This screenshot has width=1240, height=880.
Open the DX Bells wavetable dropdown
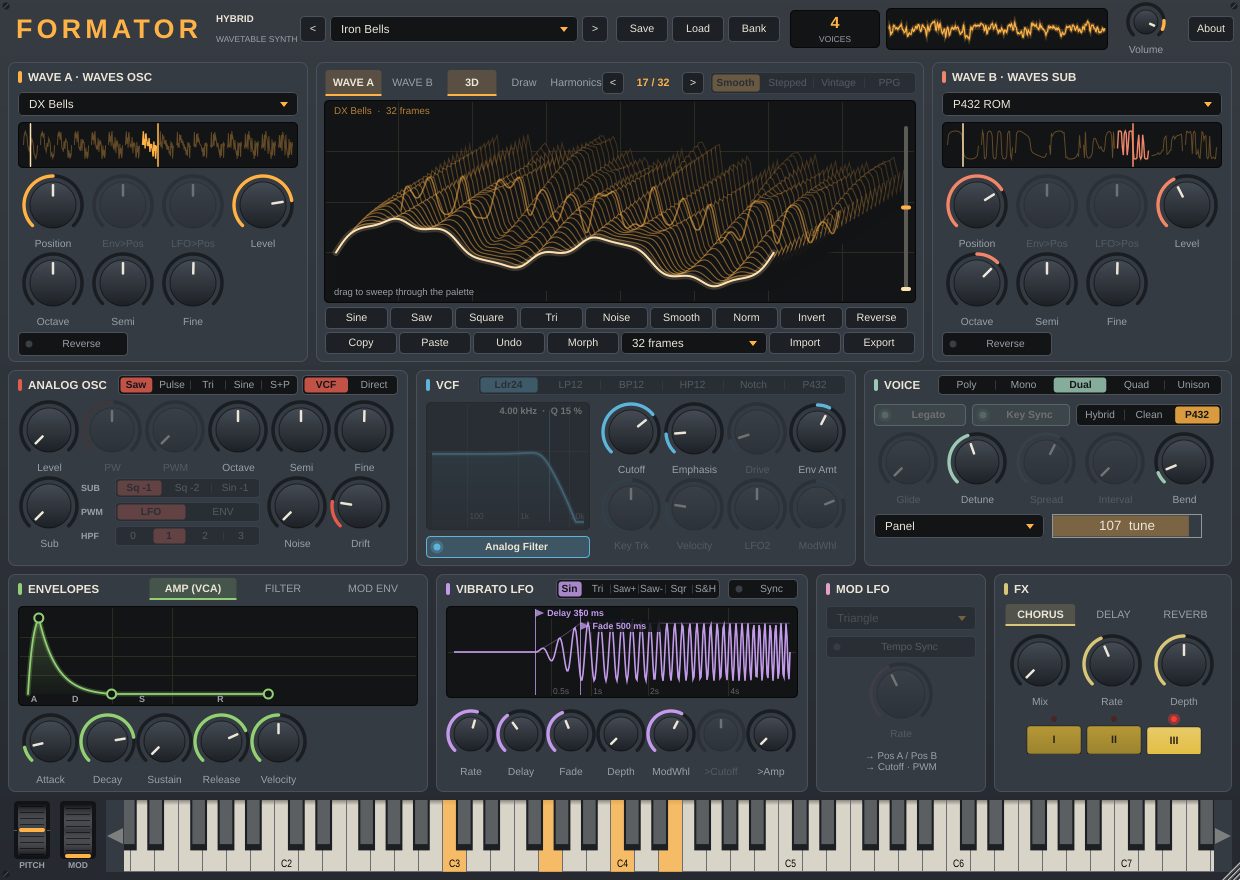[158, 104]
